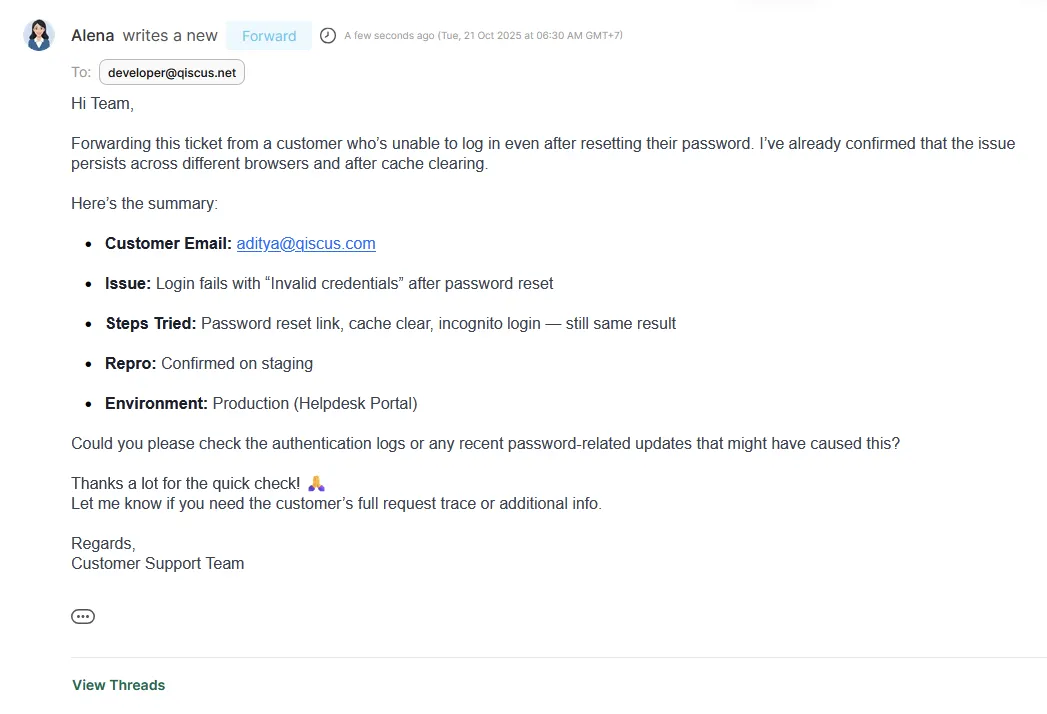Select the developer@qiscus.net recipient chip
Screen dimensions: 1047x714
(x=172, y=72)
